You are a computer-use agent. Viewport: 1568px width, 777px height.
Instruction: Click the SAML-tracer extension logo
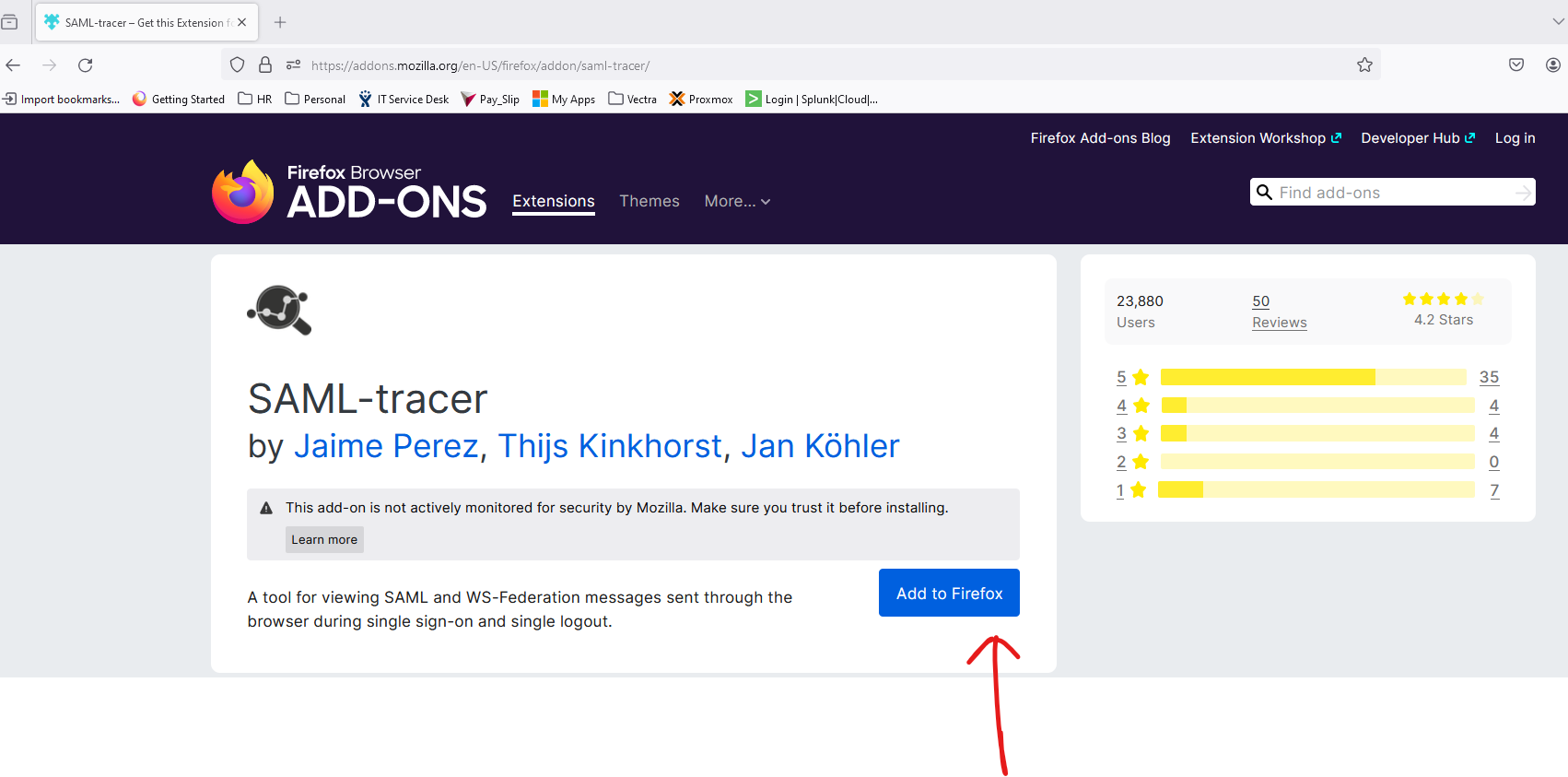click(279, 311)
